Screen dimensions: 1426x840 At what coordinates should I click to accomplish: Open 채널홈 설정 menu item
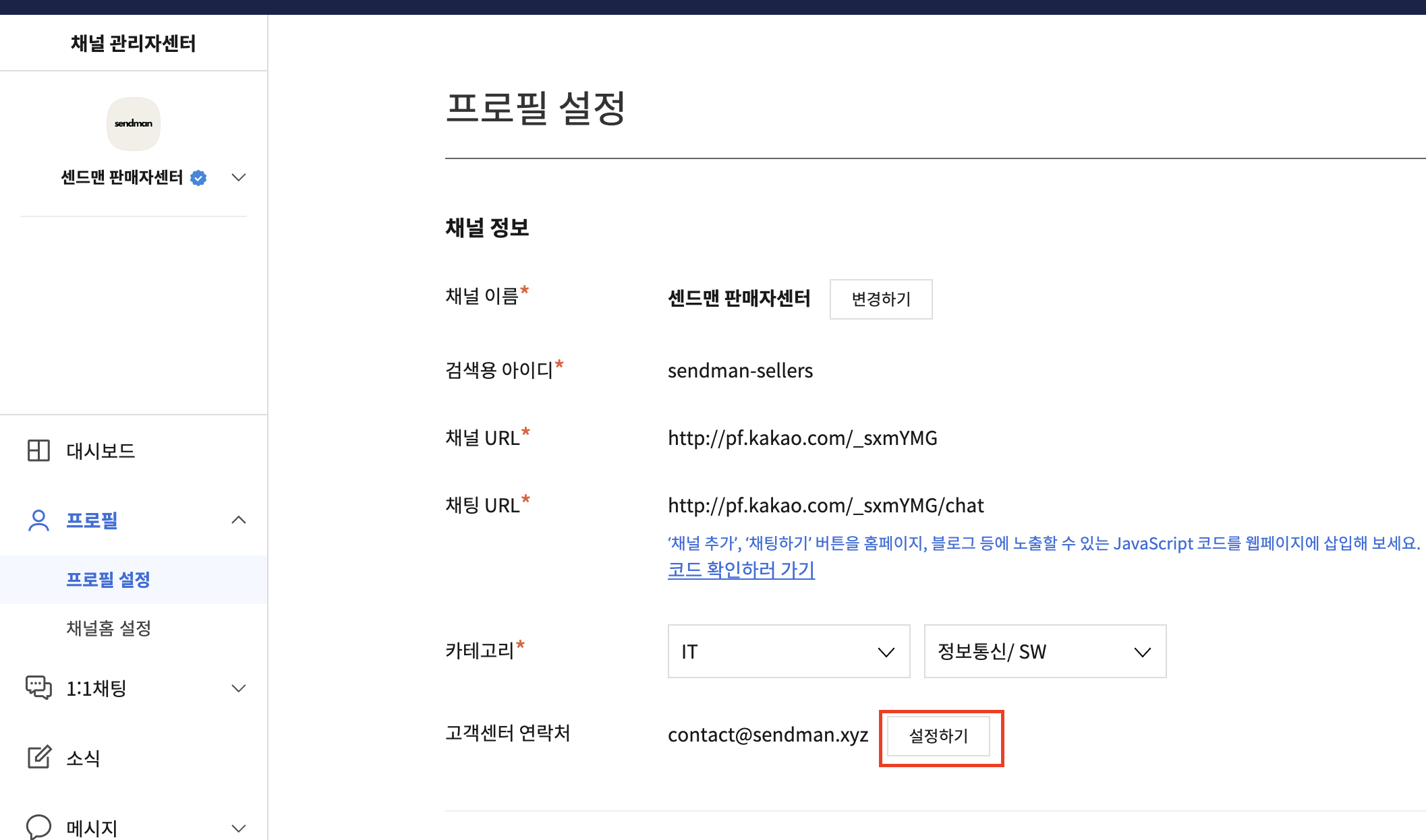click(109, 628)
